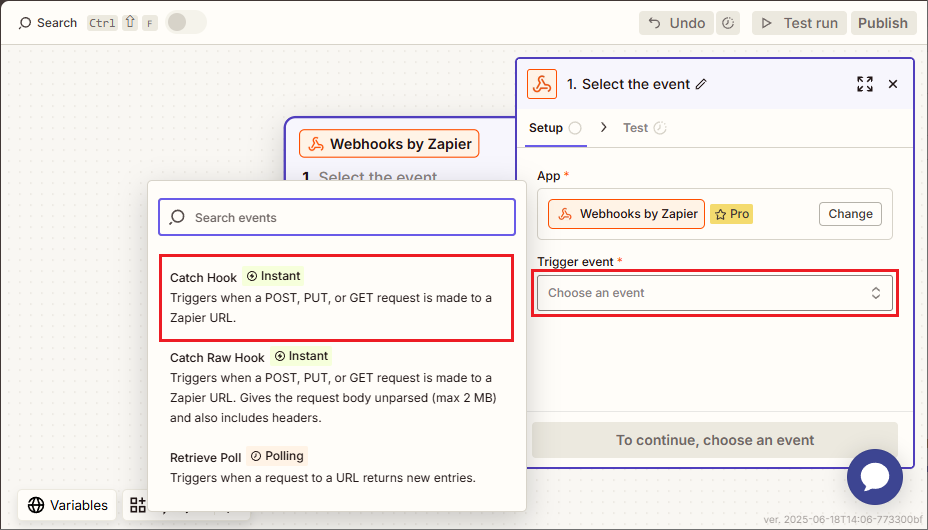Focus the Search events field
Screen dimensions: 928x530
[337, 217]
